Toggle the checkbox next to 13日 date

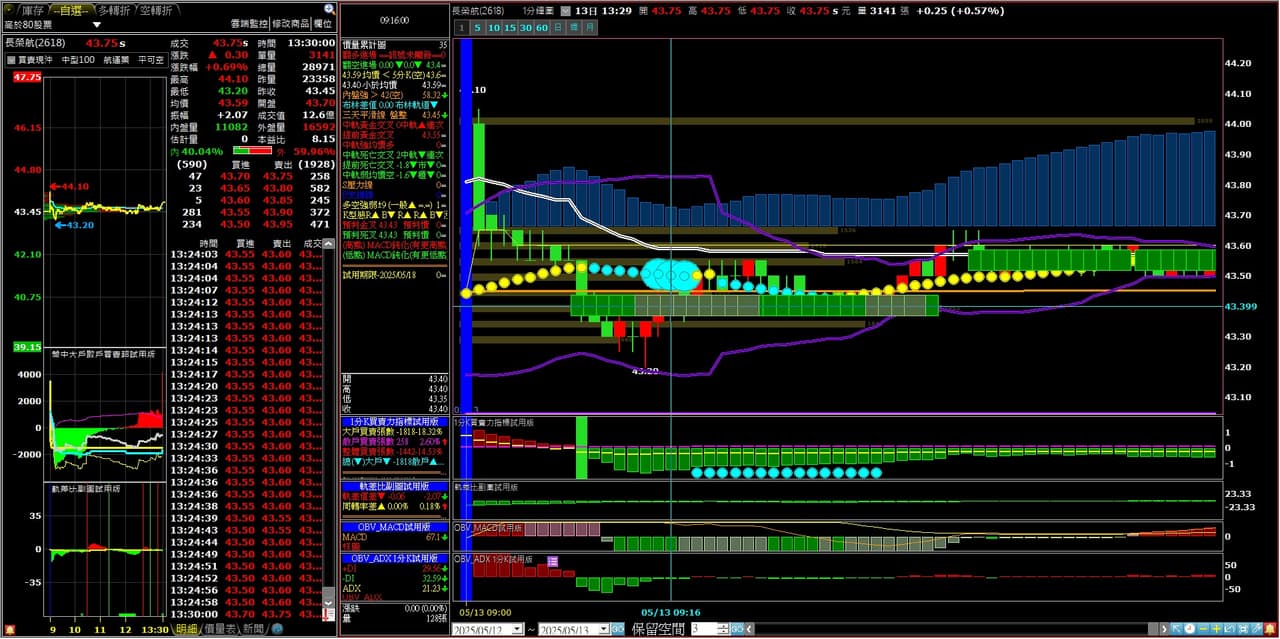(x=564, y=10)
